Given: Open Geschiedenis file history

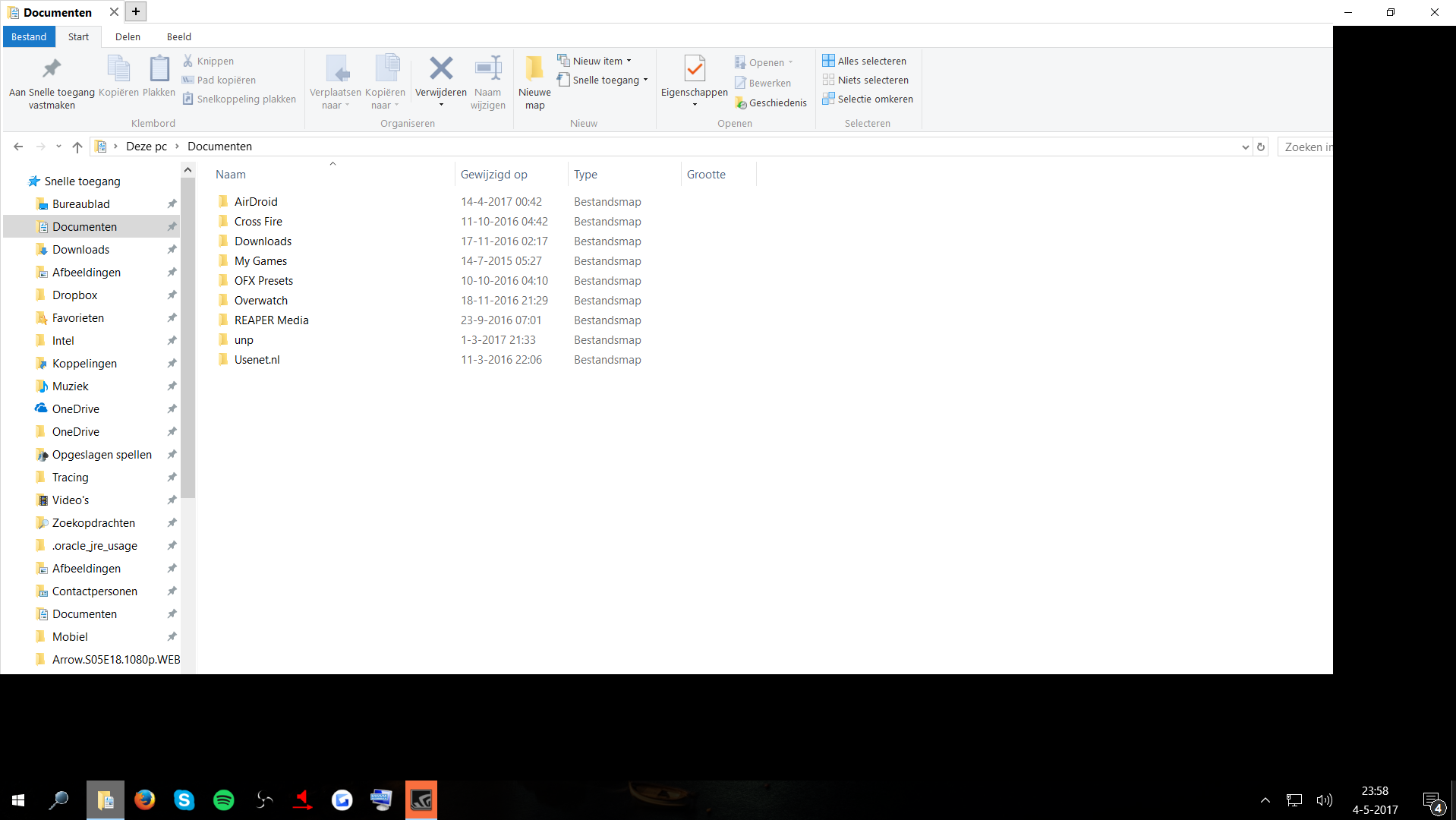Looking at the screenshot, I should pos(771,102).
